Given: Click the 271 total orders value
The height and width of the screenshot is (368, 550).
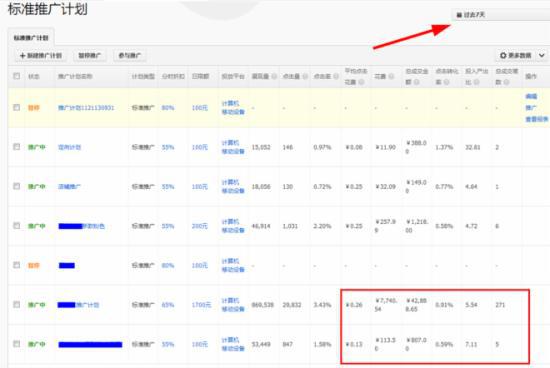Looking at the screenshot, I should coord(500,305).
